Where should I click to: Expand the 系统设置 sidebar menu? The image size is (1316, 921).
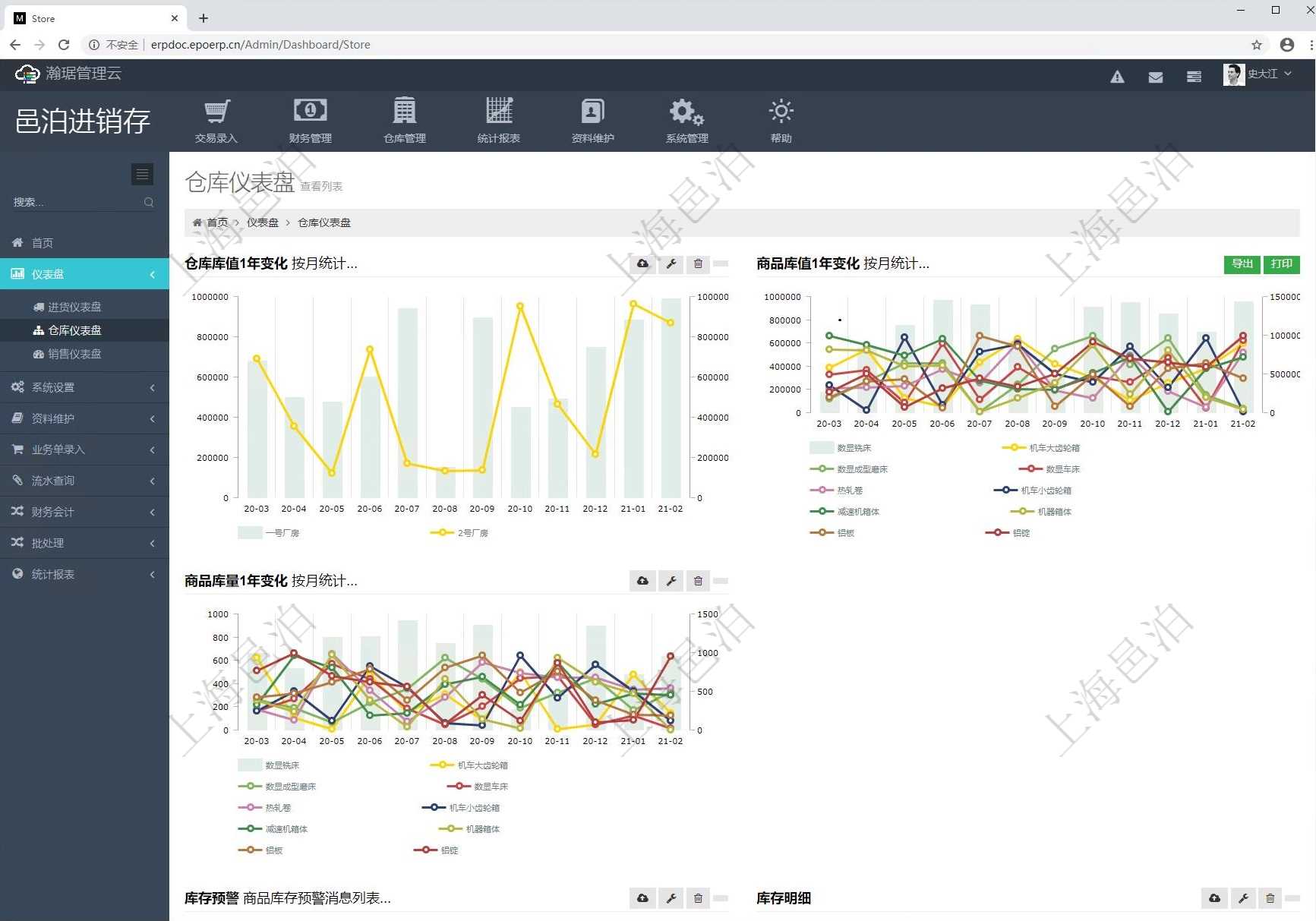pyautogui.click(x=84, y=387)
